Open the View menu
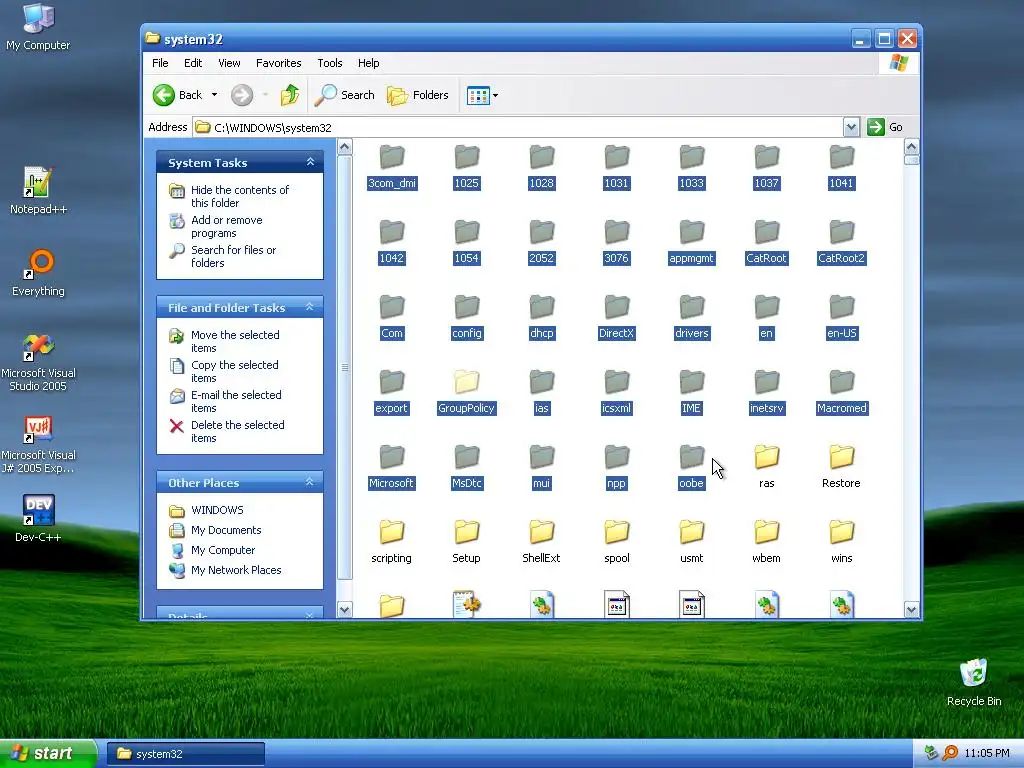Viewport: 1024px width, 768px height. (229, 63)
